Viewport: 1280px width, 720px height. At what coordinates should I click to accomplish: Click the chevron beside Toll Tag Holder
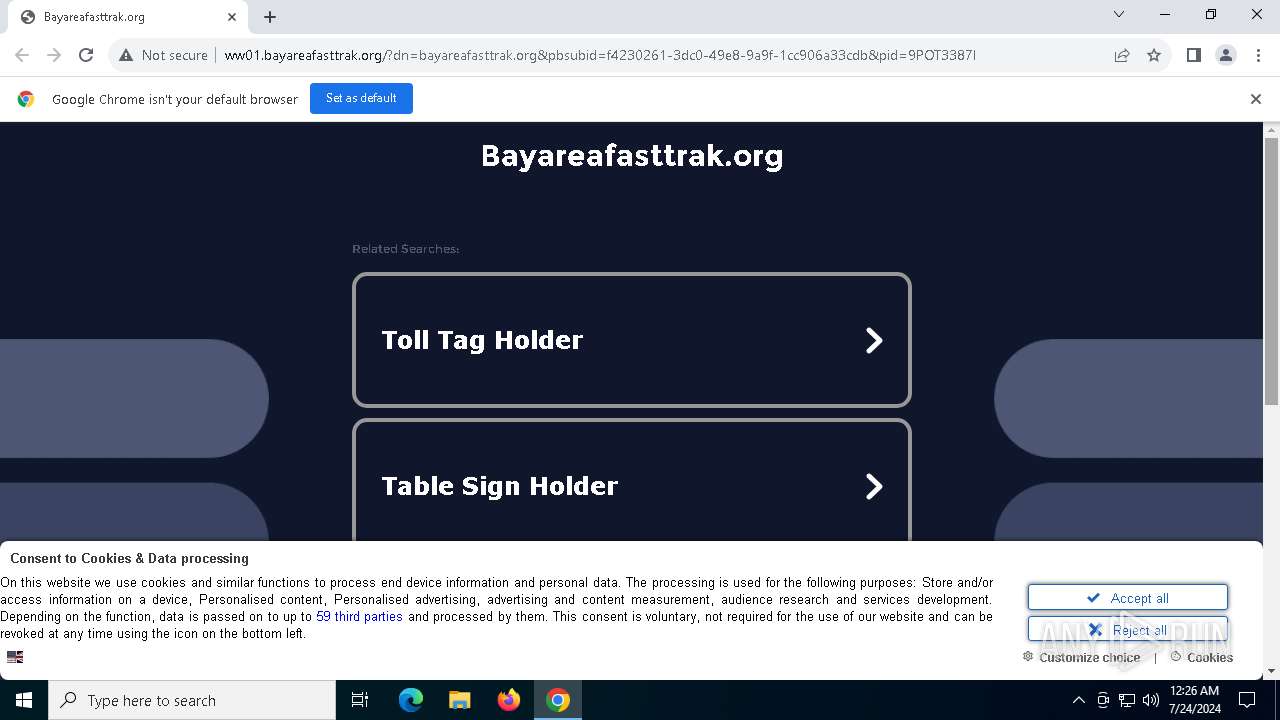click(x=873, y=341)
